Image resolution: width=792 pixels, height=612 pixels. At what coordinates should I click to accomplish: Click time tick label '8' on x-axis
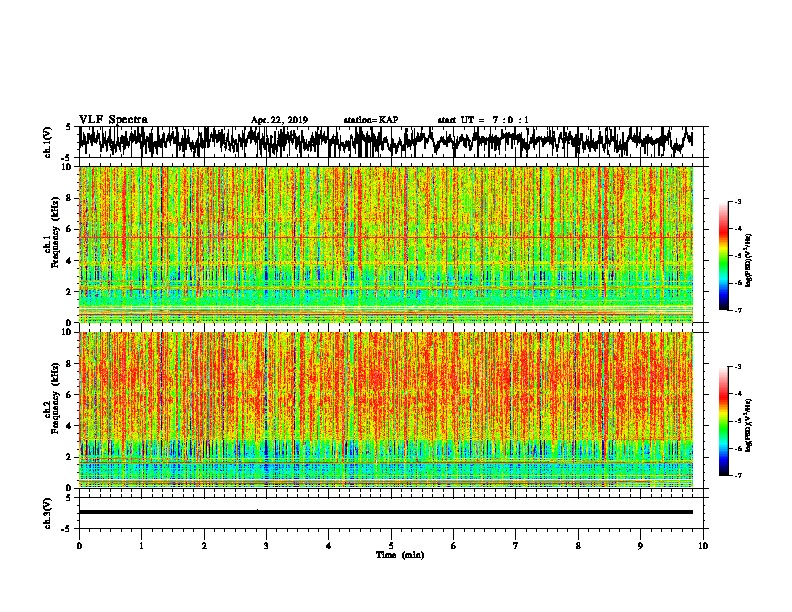[578, 546]
